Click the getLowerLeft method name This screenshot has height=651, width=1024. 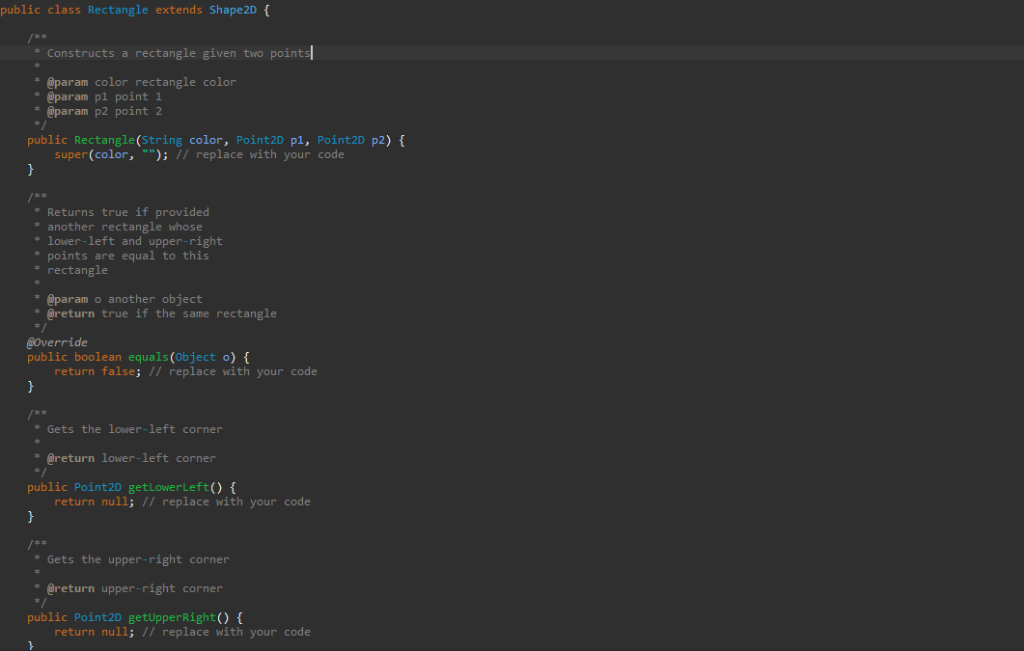(168, 486)
